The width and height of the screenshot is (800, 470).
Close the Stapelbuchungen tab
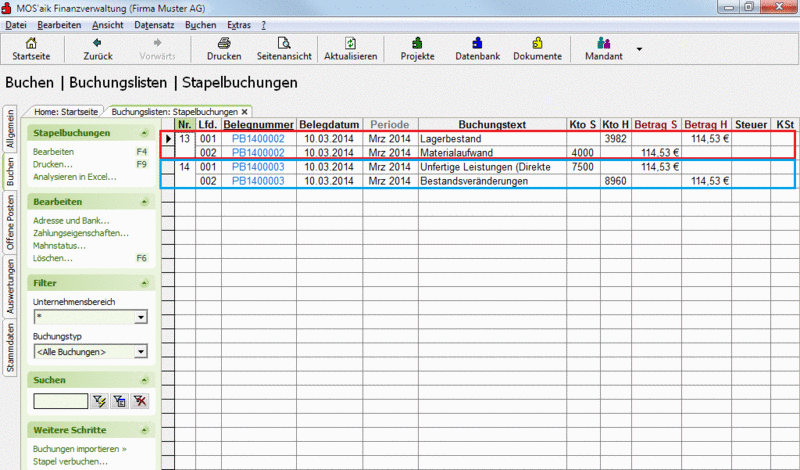point(244,112)
